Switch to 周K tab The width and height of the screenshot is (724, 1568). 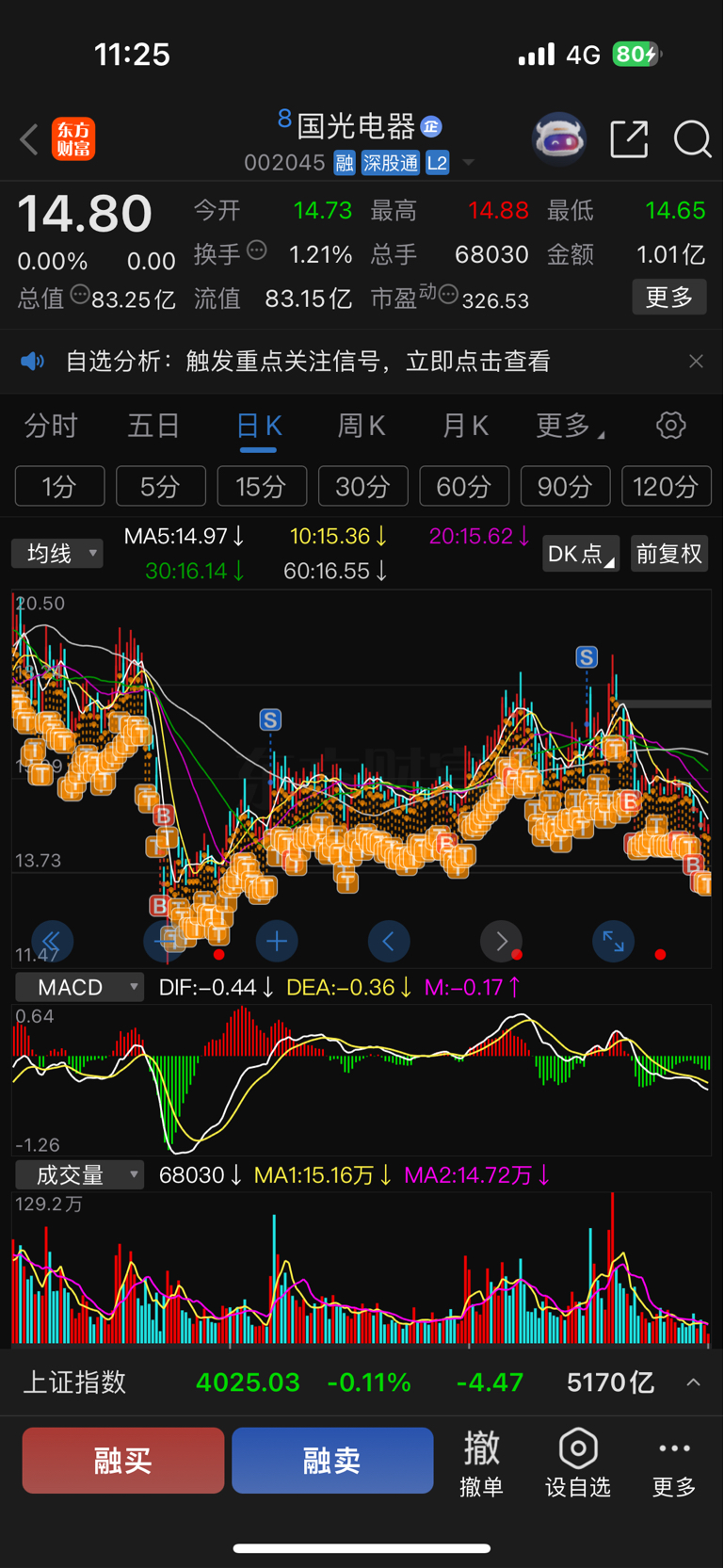(362, 426)
